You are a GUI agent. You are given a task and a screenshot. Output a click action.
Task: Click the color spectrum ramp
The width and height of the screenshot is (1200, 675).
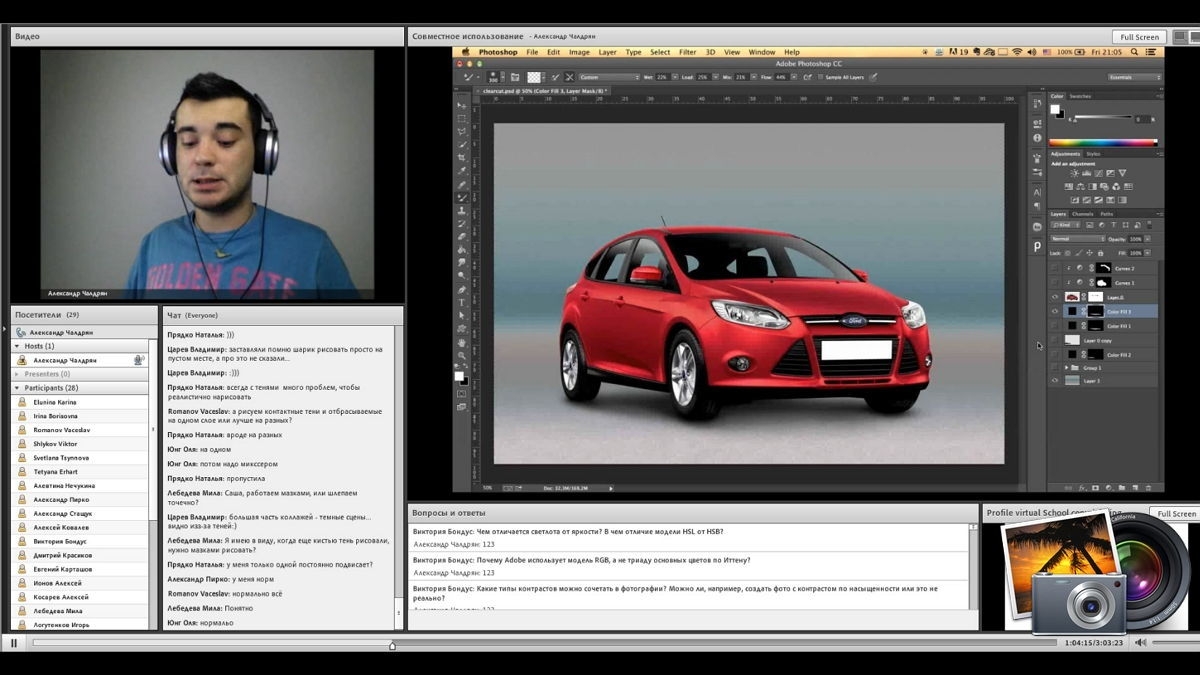pos(1103,143)
